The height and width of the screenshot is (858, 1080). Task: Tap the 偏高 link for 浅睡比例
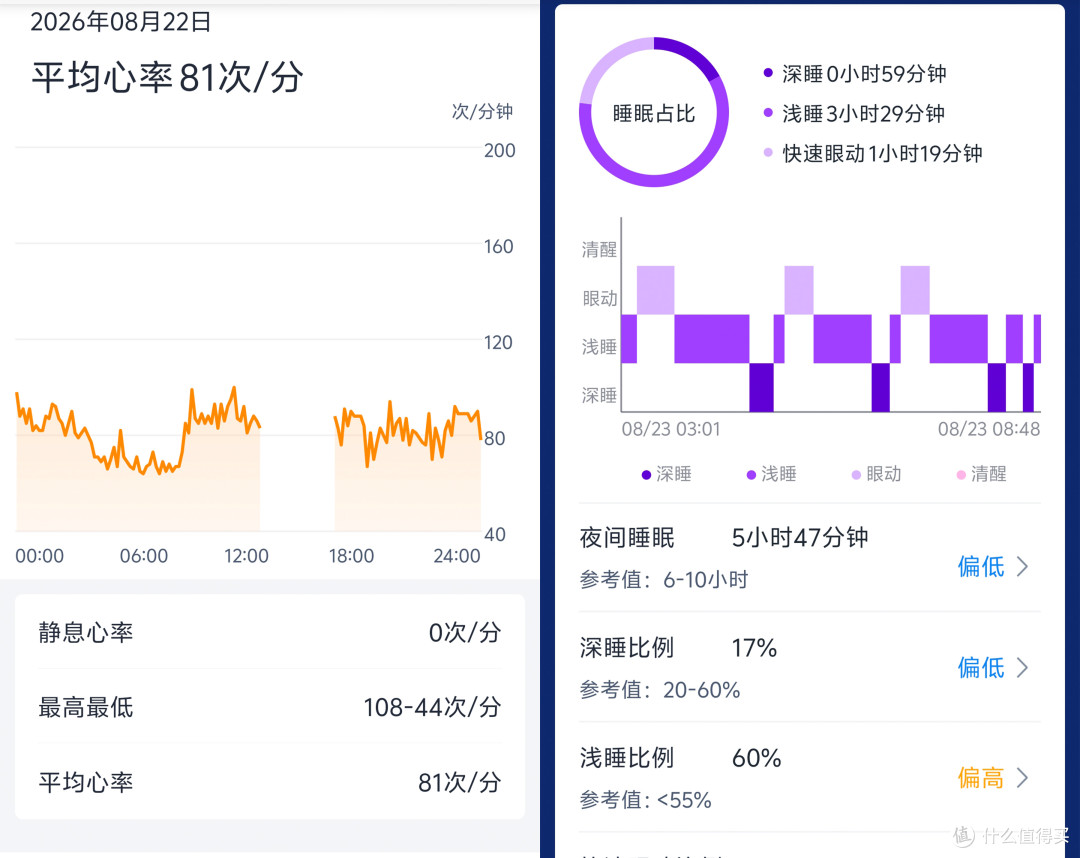981,777
